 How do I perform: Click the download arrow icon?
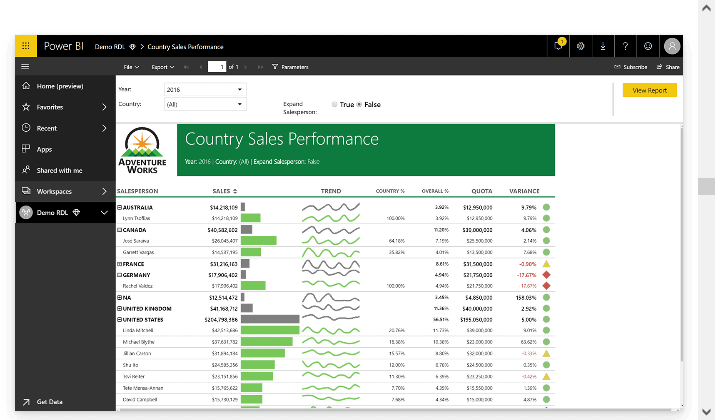pos(603,46)
